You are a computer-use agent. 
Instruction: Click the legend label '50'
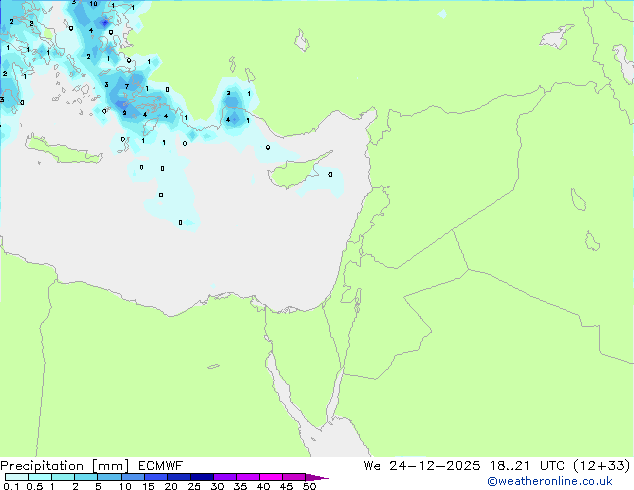click(x=309, y=486)
